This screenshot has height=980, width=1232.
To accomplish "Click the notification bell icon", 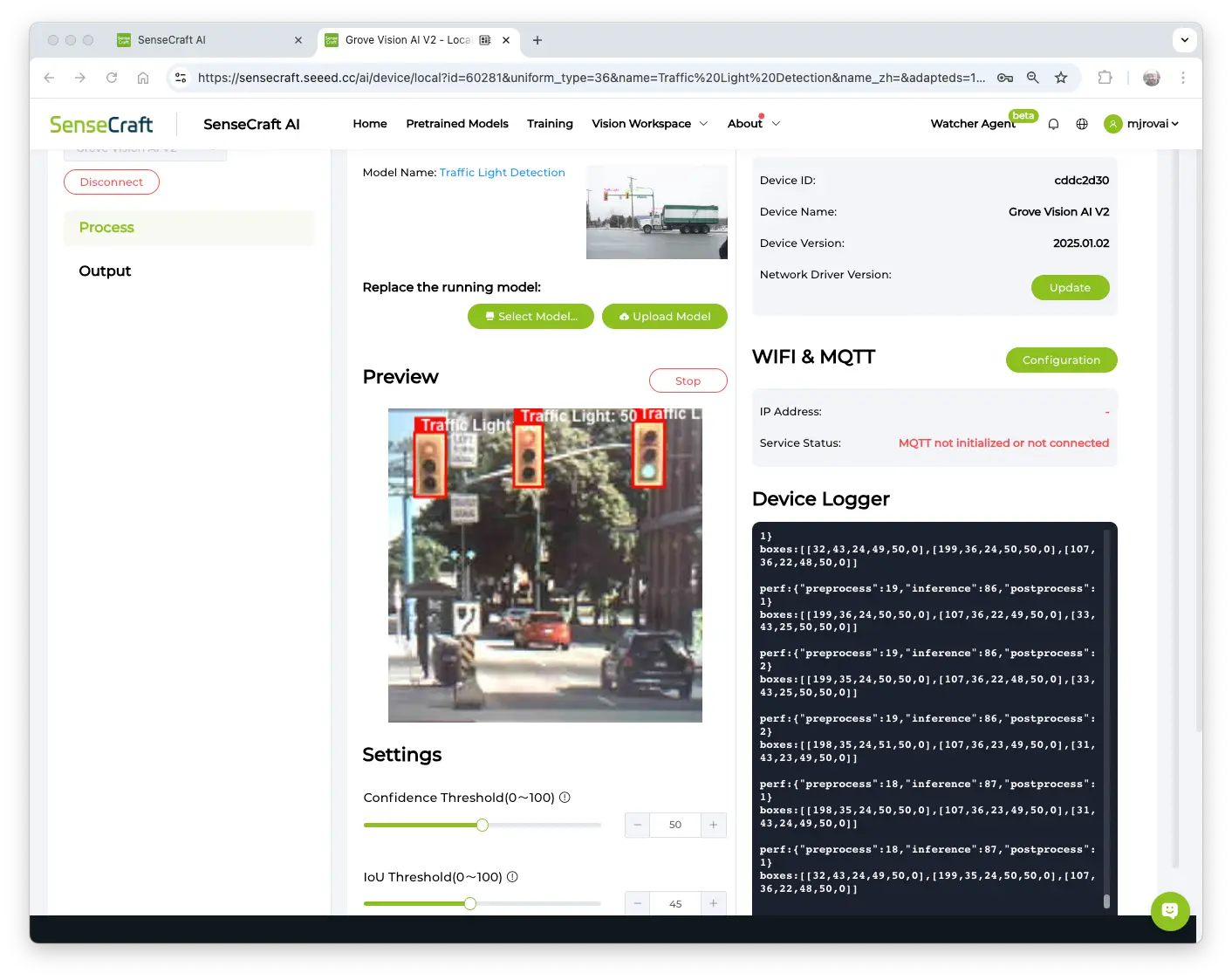I will [1053, 124].
